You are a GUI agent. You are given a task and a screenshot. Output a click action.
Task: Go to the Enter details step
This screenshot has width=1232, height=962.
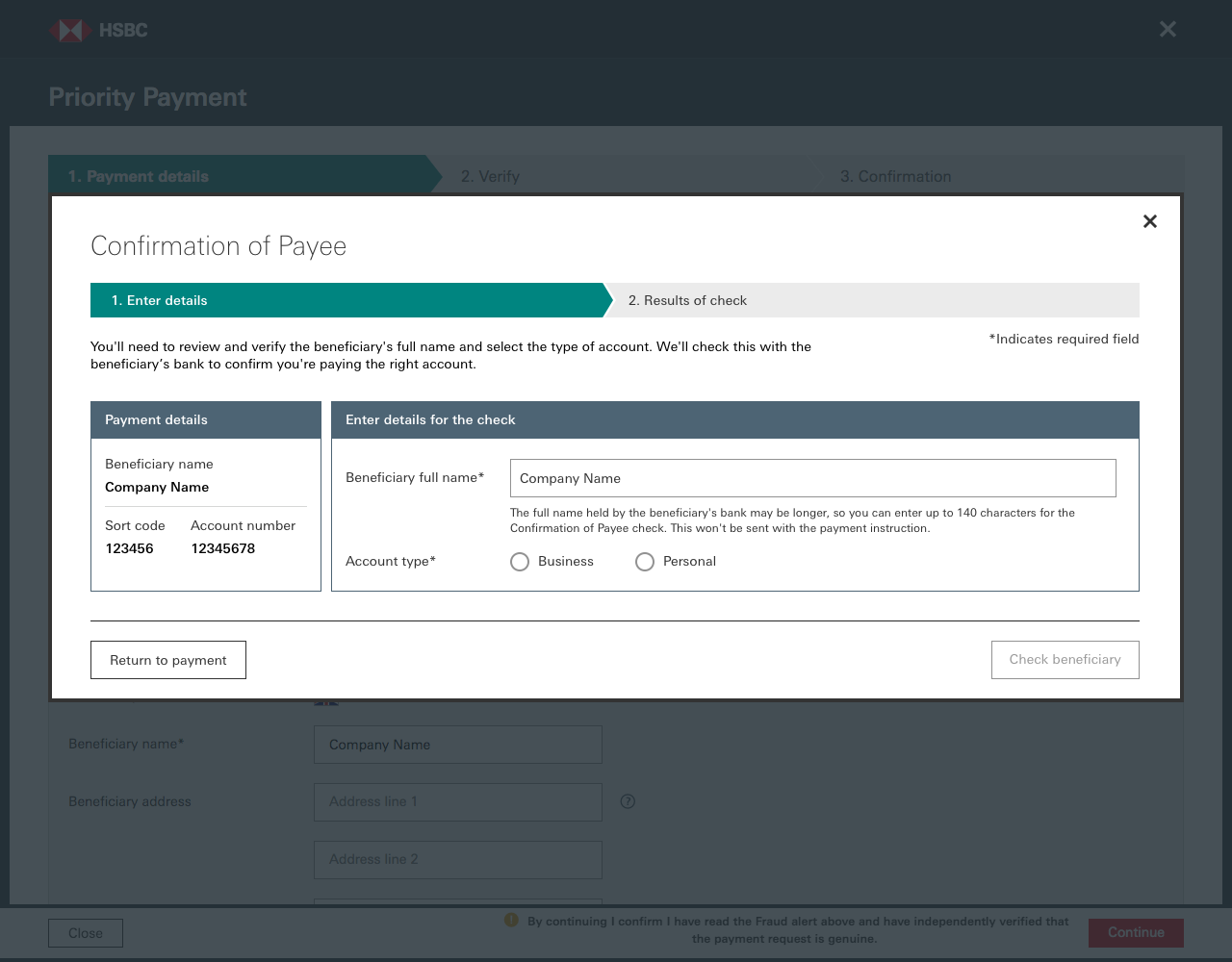coord(346,300)
